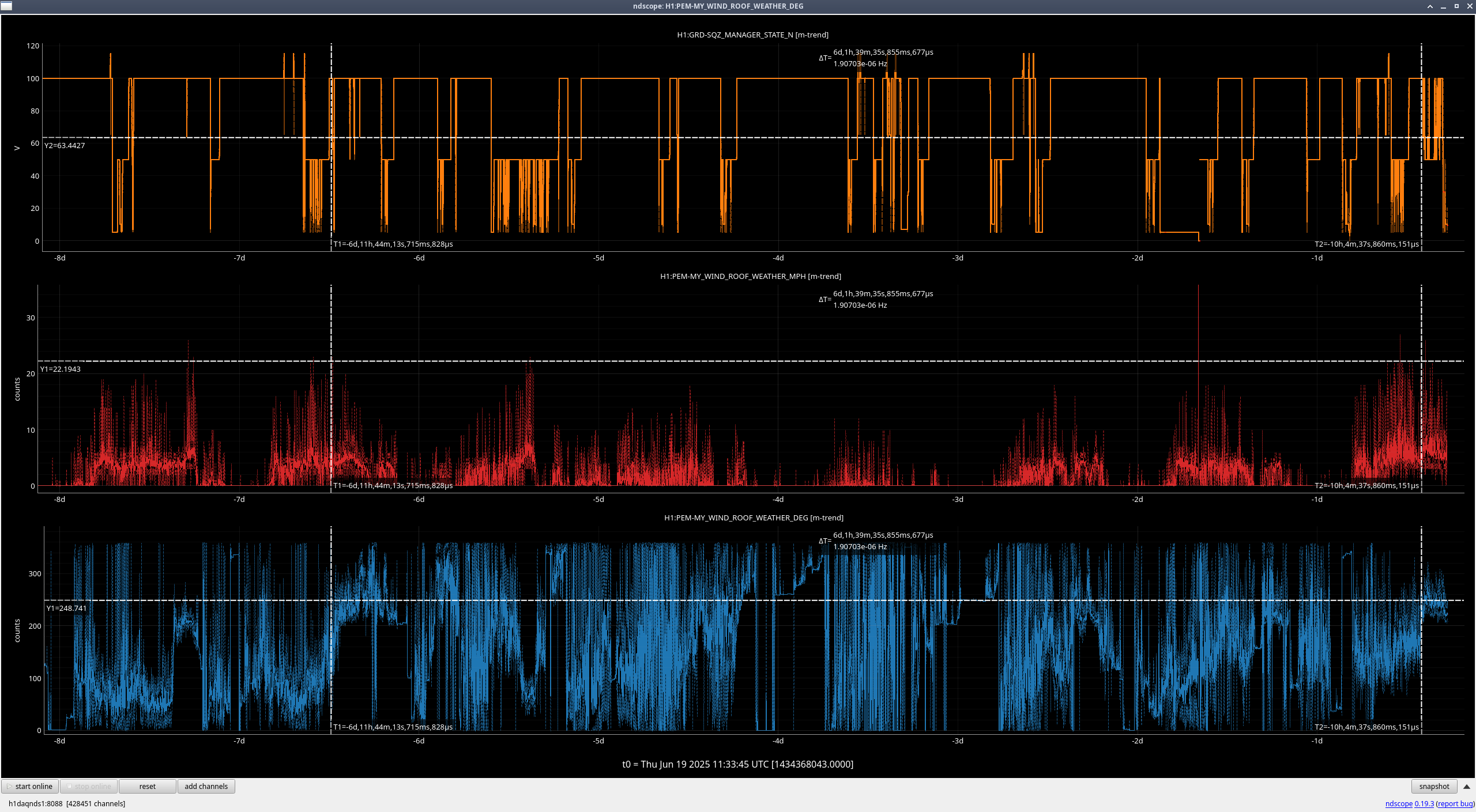Close the ndscope window

1470,6
